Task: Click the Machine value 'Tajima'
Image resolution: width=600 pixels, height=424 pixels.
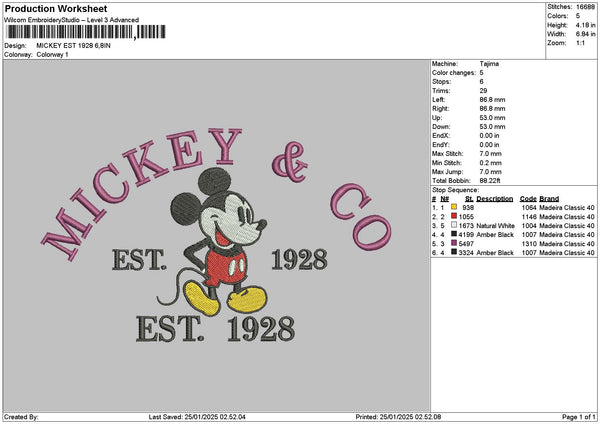Action: pos(489,64)
